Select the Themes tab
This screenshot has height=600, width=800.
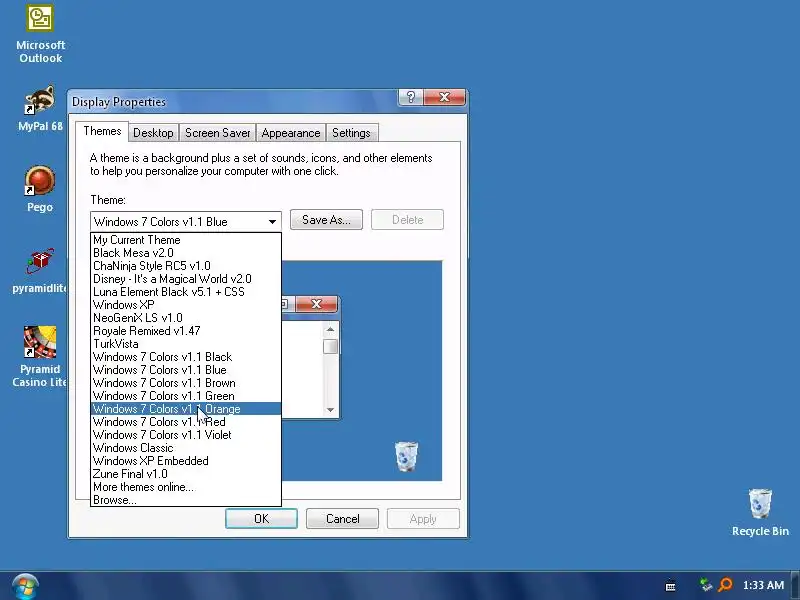[x=102, y=131]
